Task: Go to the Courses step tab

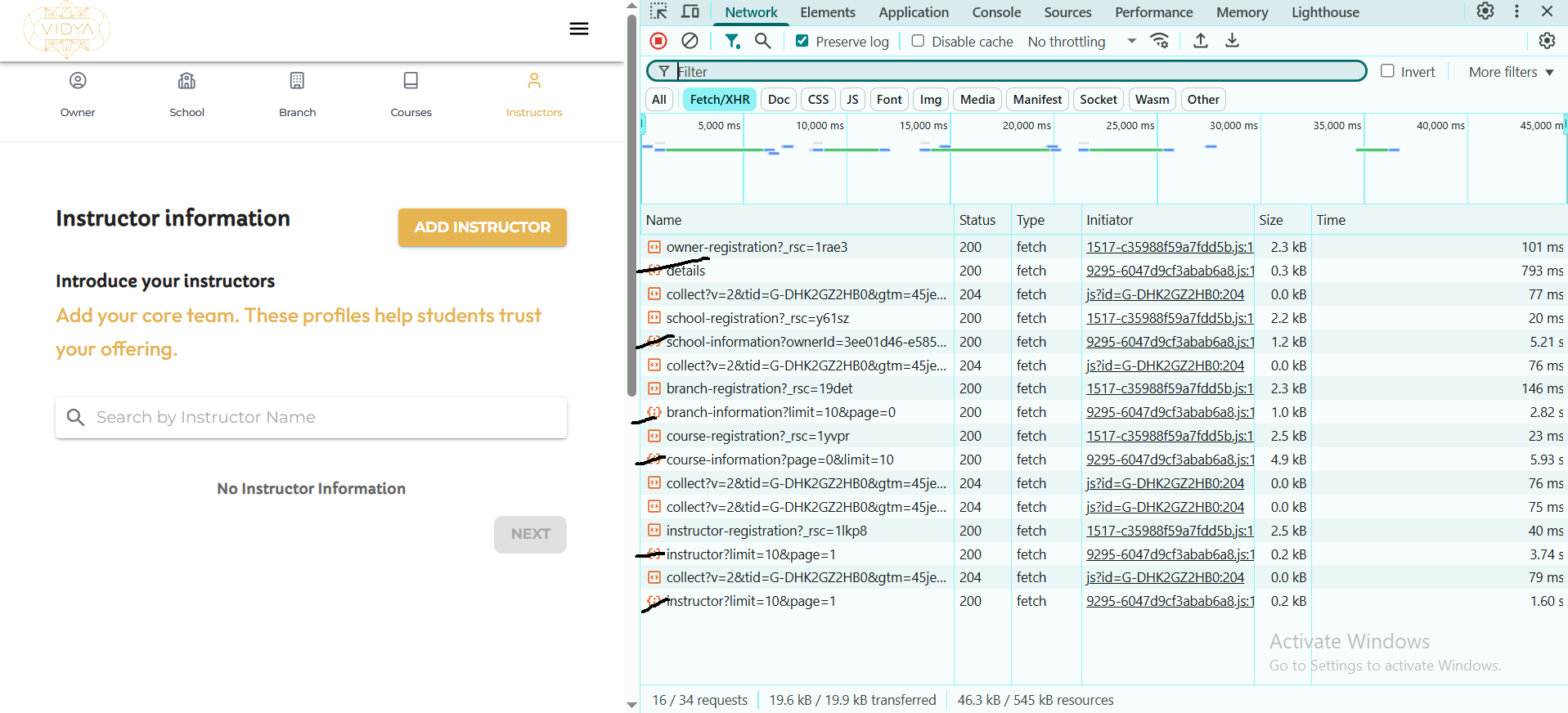Action: tap(411, 94)
